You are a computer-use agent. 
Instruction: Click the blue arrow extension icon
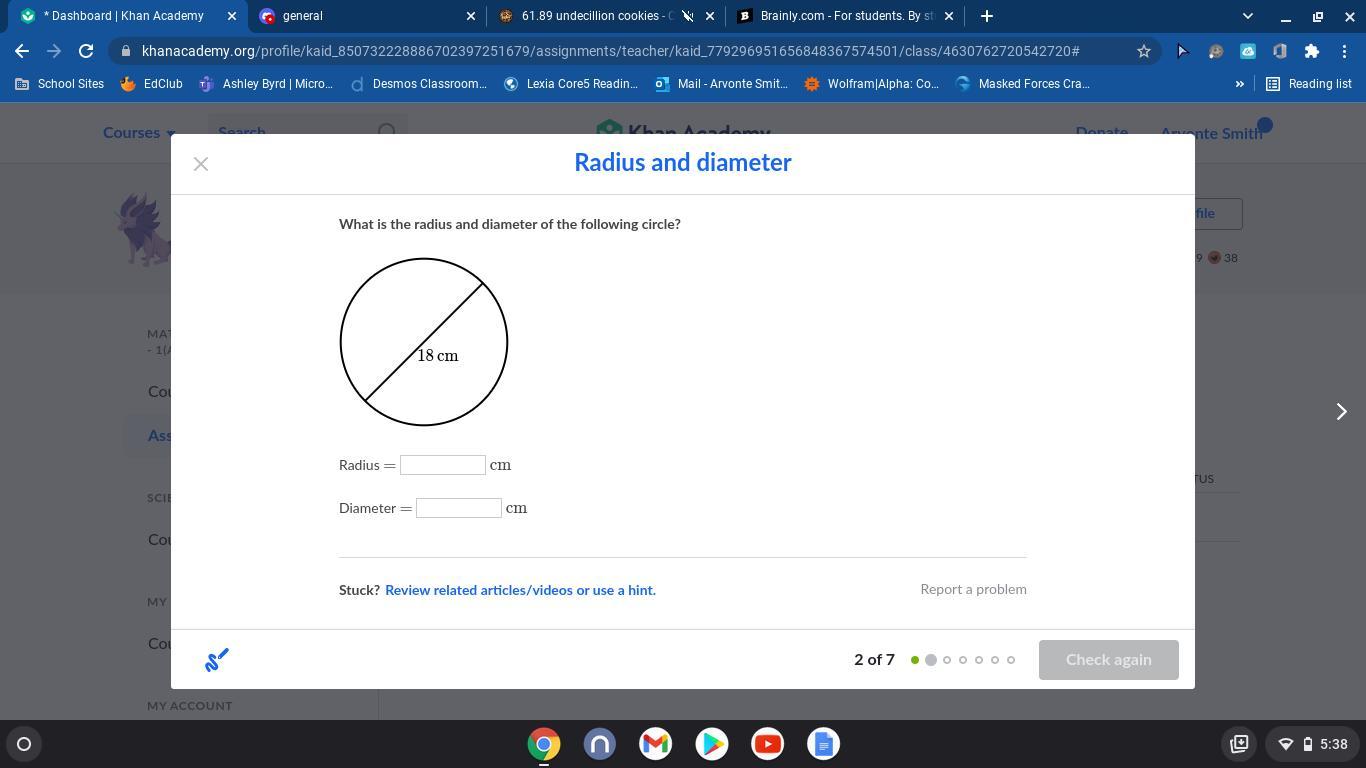[x=1182, y=51]
